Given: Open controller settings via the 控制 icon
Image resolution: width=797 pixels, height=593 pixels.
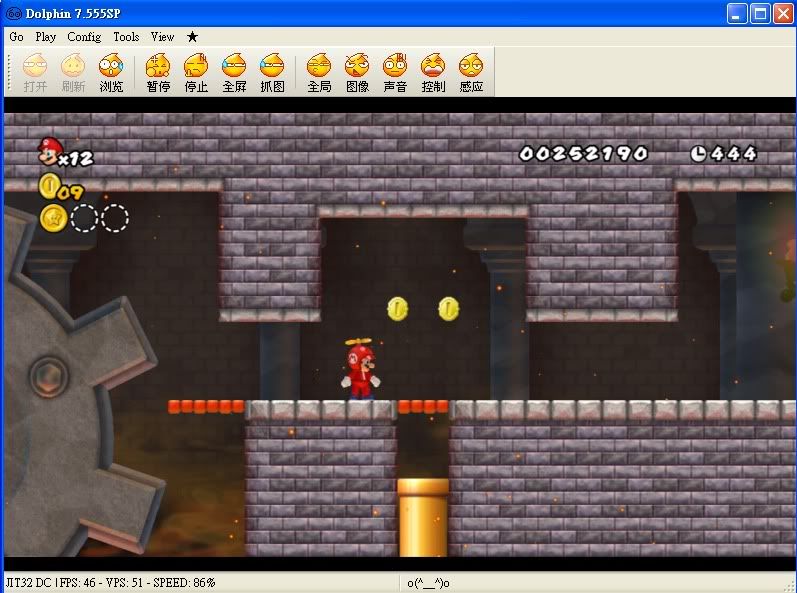Looking at the screenshot, I should click(433, 73).
